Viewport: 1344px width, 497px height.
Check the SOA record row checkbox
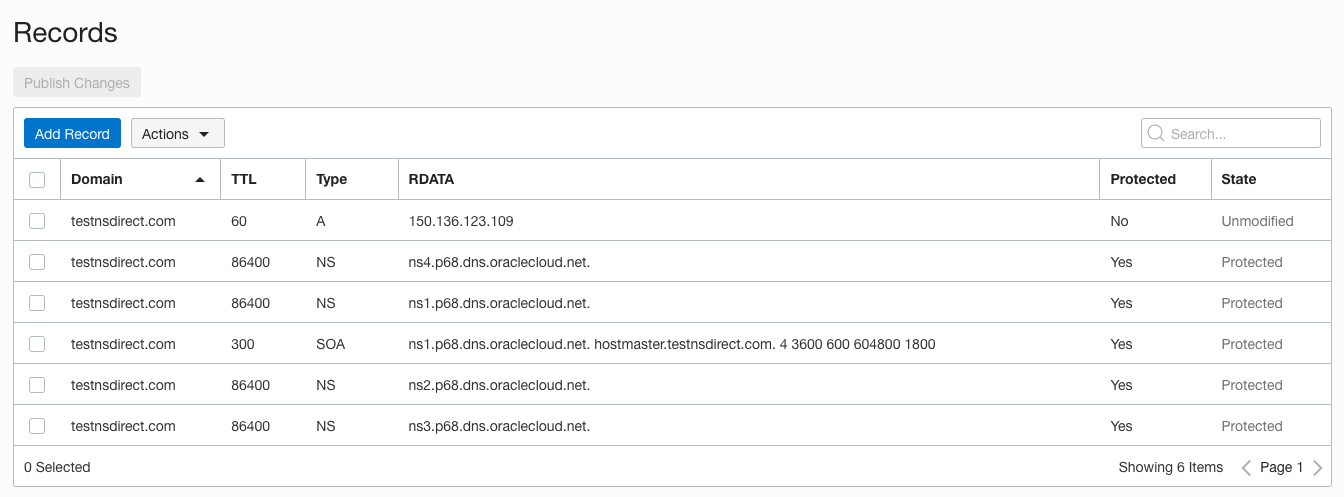[x=37, y=344]
